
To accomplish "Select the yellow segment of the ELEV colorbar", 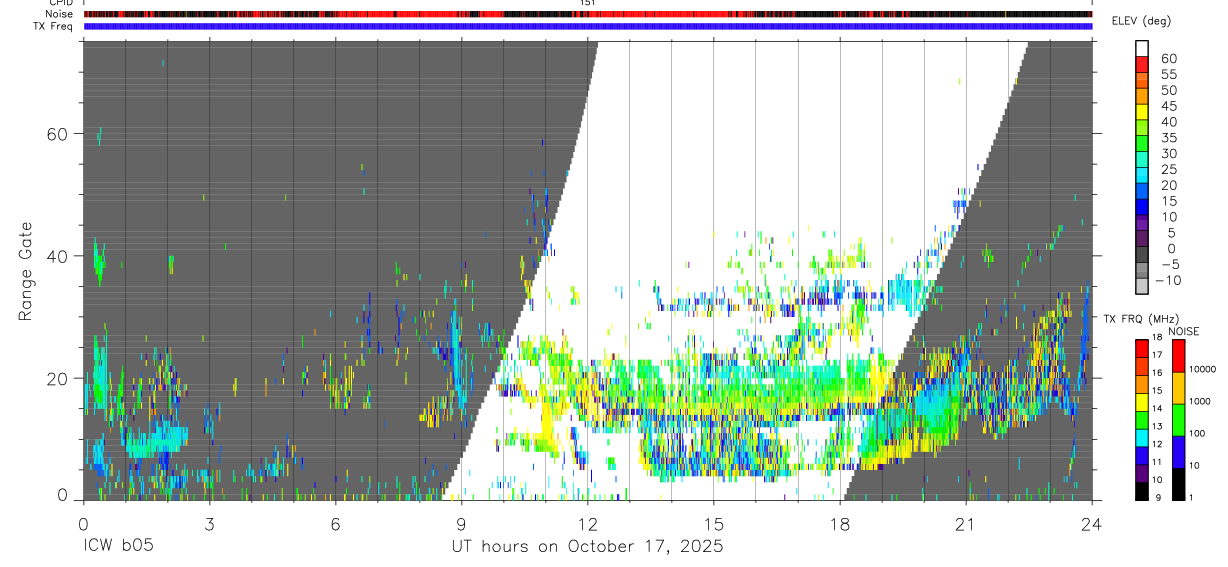I will click(x=1142, y=112).
